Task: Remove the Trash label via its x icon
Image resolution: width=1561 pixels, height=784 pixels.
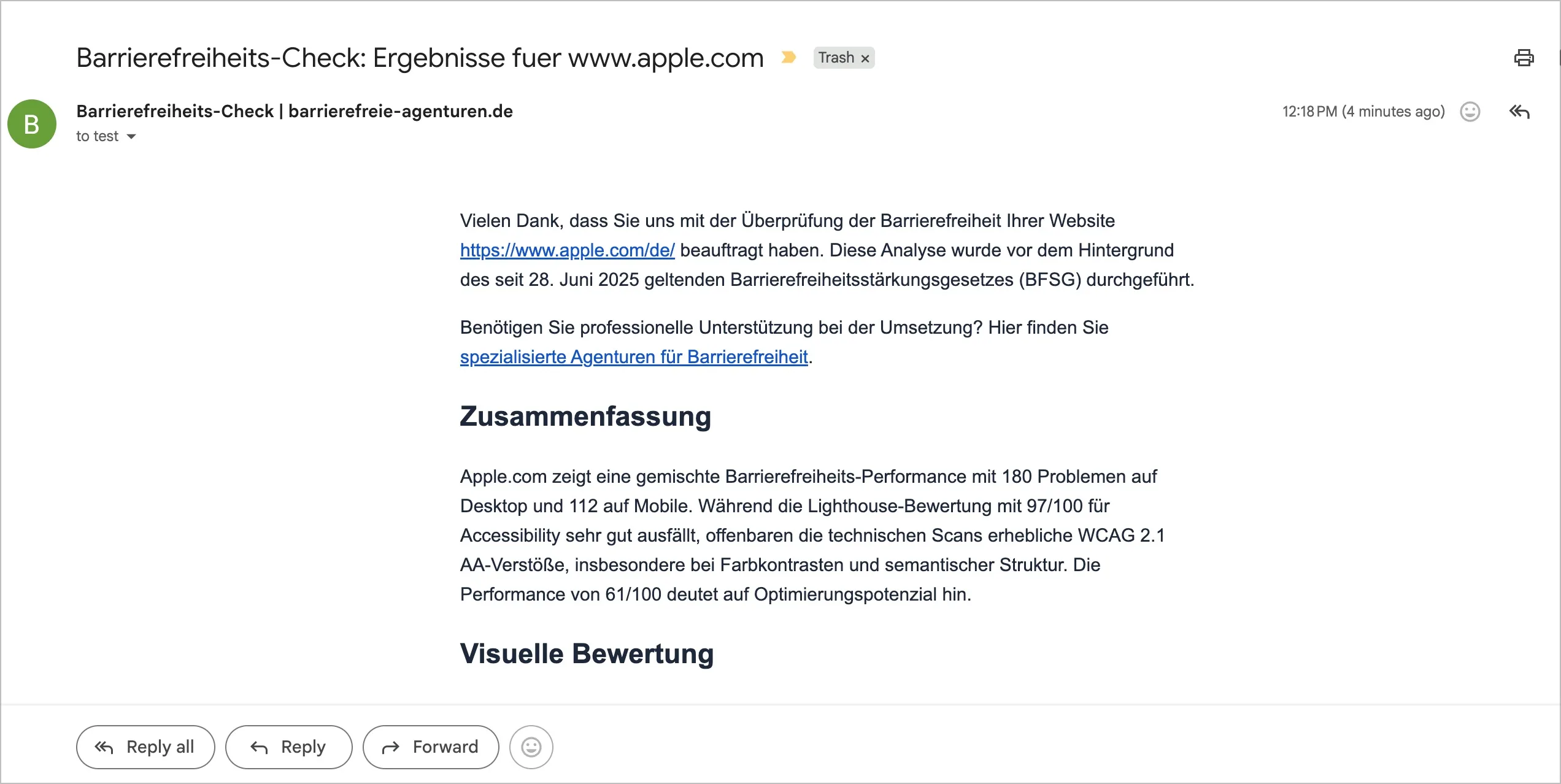Action: [x=865, y=58]
